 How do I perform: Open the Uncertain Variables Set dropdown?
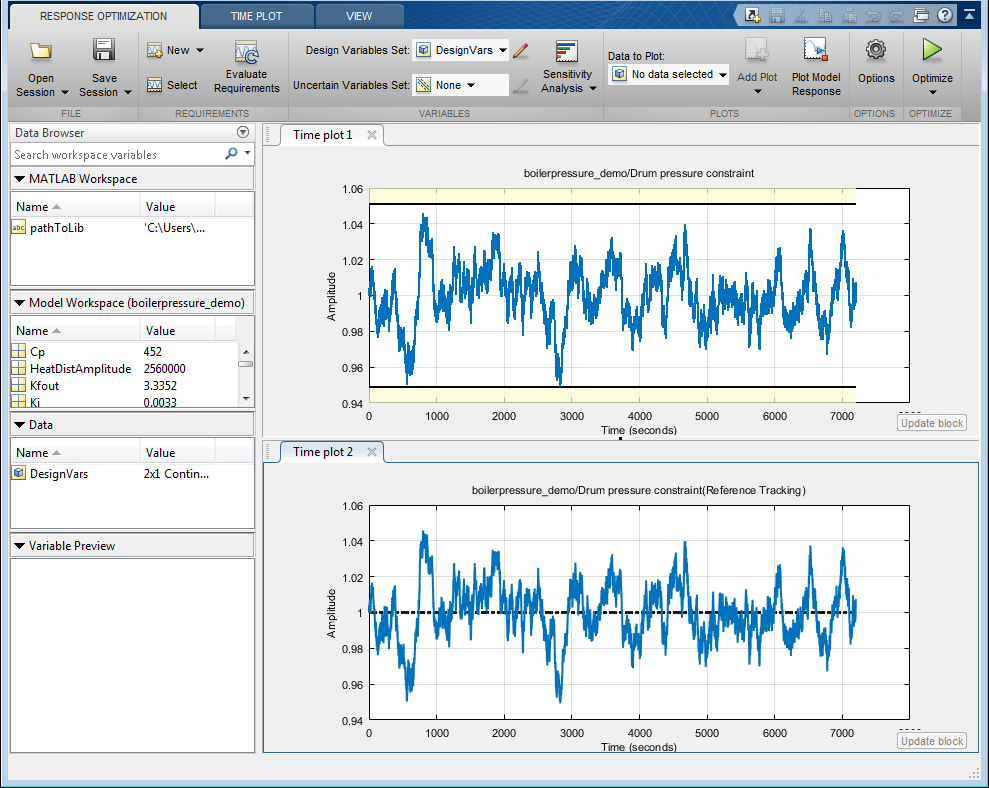[x=460, y=85]
